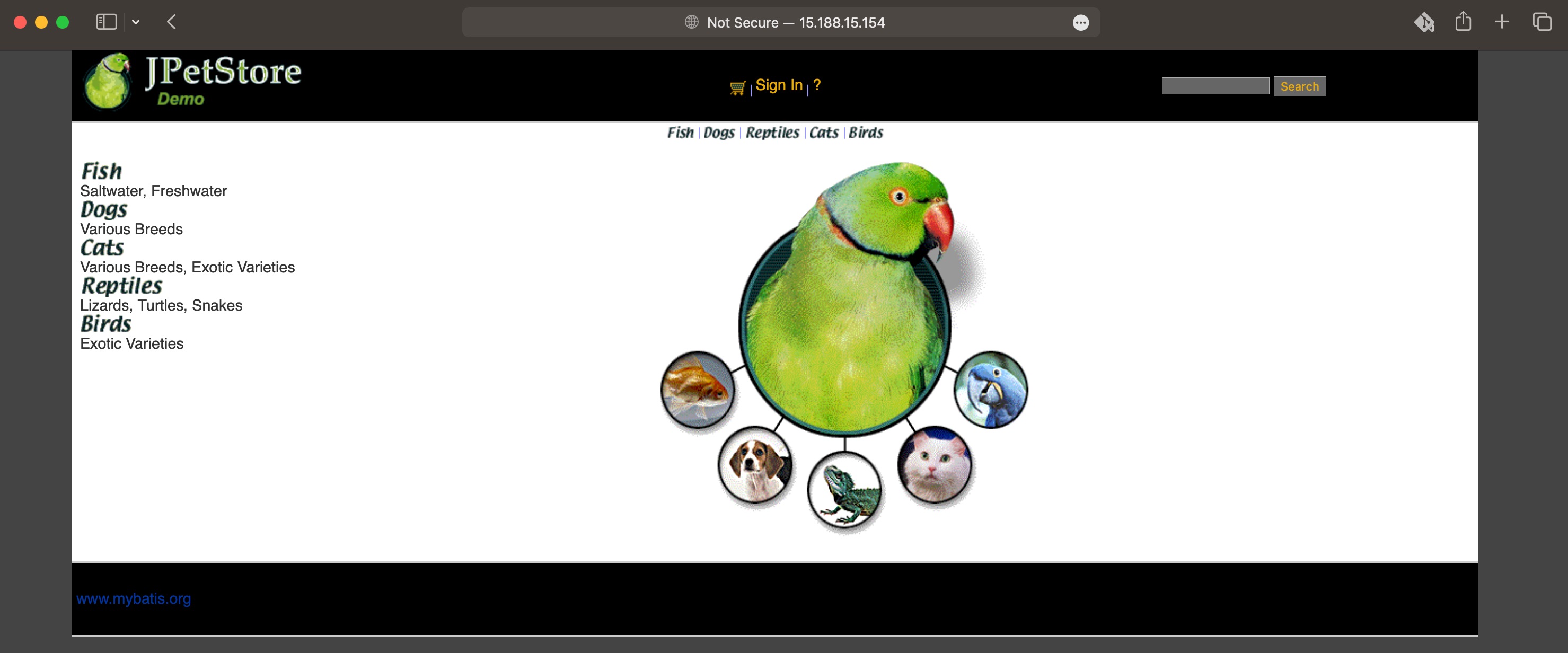Open the Safari share icon
The image size is (1568, 653).
pyautogui.click(x=1463, y=22)
